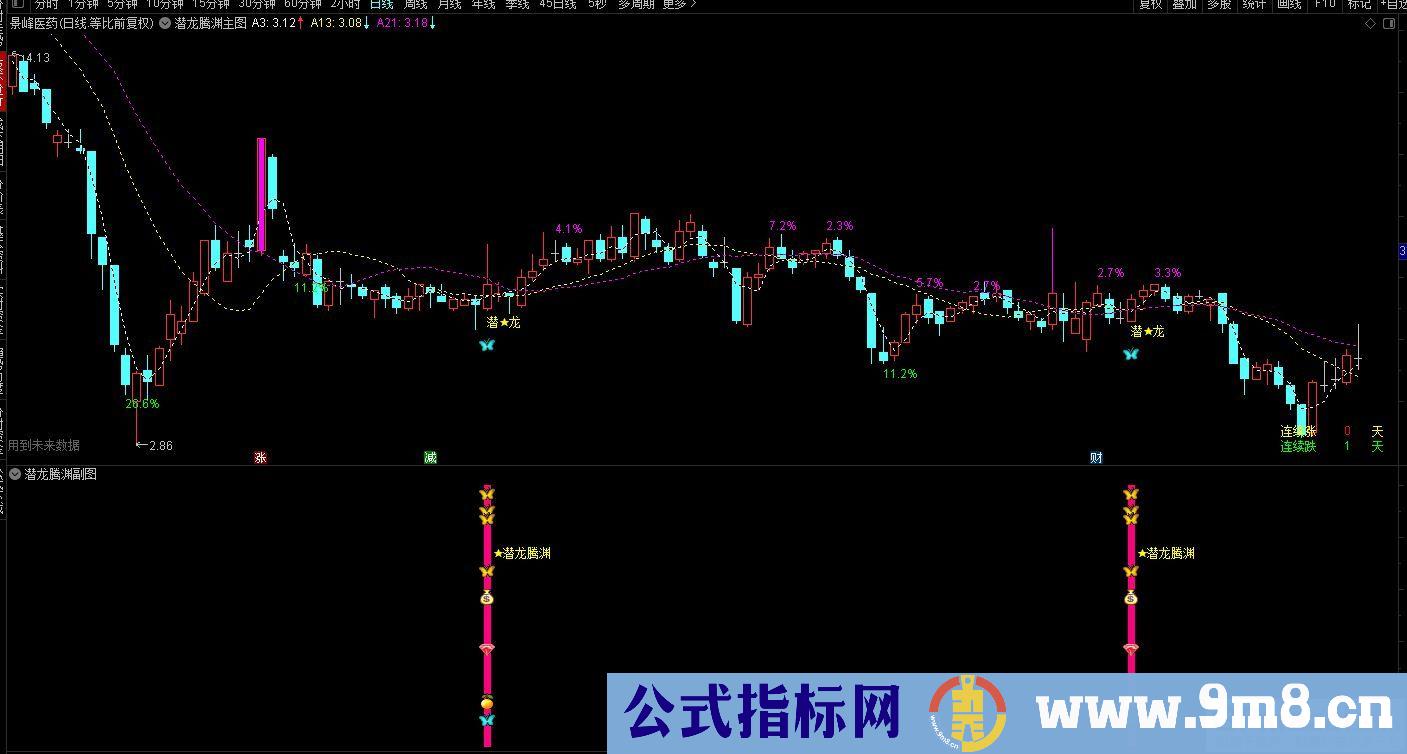Click butterfly icon under left 潜★龙 label

[x=487, y=345]
